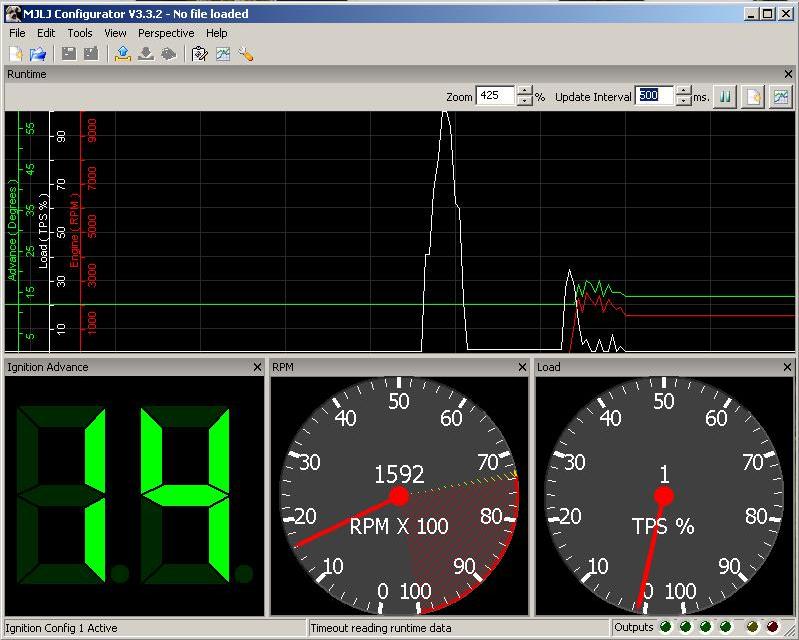This screenshot has width=799, height=640.
Task: Click the third green output LED indicator
Action: pos(705,626)
